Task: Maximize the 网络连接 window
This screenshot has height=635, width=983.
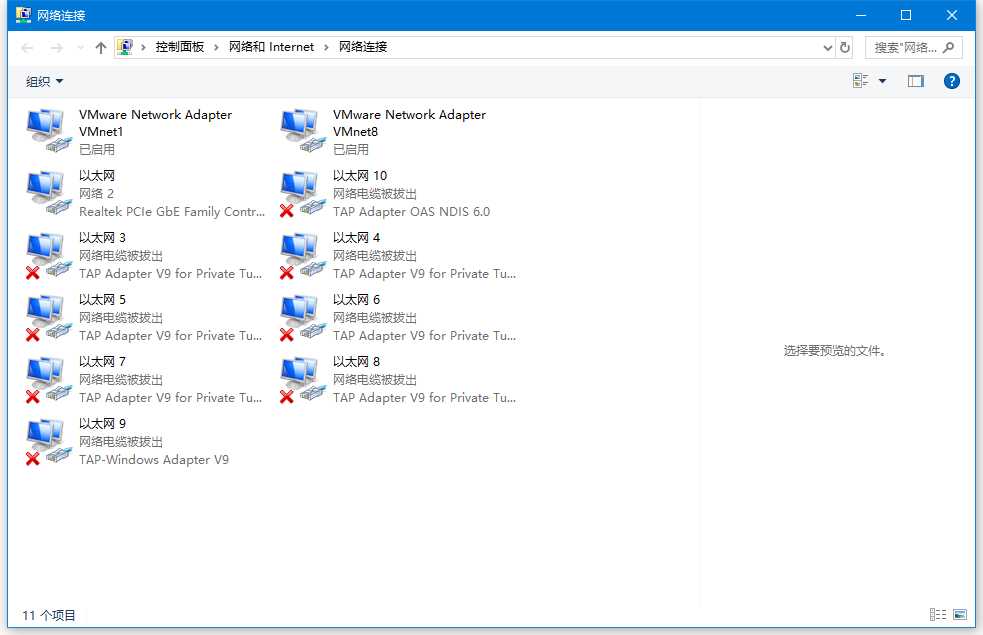Action: 906,15
